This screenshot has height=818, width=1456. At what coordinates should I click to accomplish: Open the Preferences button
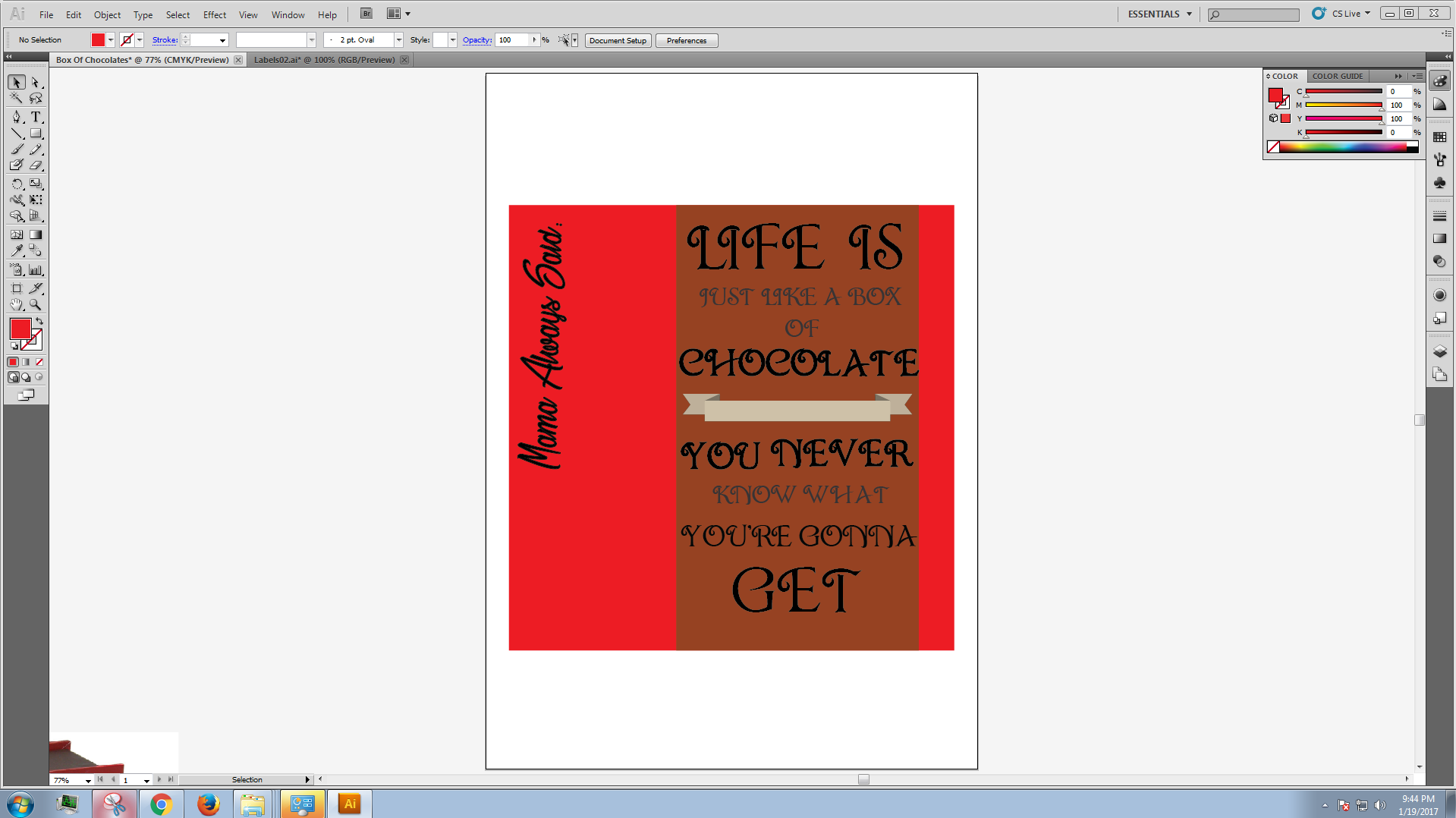[x=686, y=41]
